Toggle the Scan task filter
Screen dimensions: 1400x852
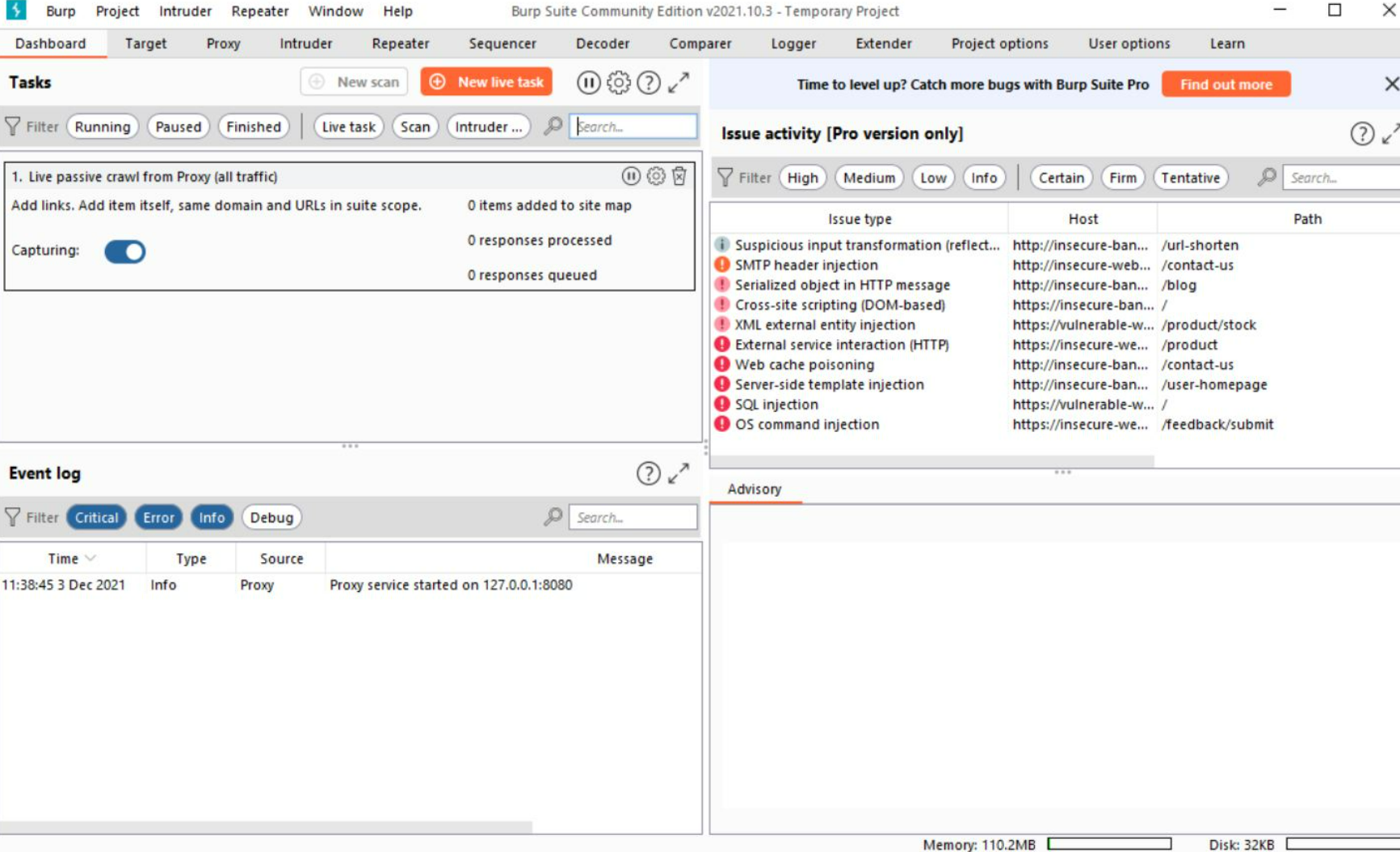click(415, 127)
